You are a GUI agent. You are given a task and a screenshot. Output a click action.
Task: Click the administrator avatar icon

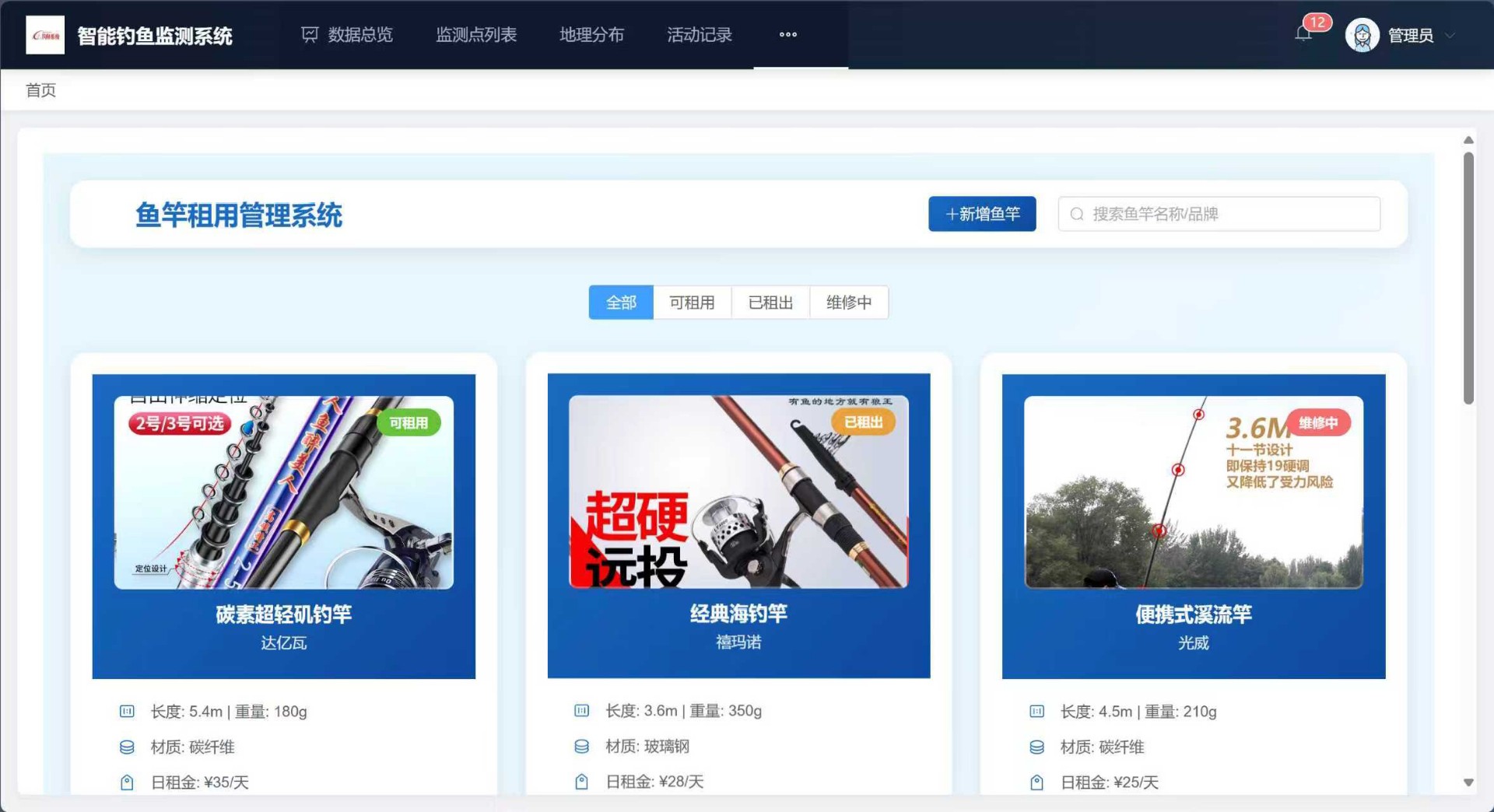click(x=1362, y=36)
